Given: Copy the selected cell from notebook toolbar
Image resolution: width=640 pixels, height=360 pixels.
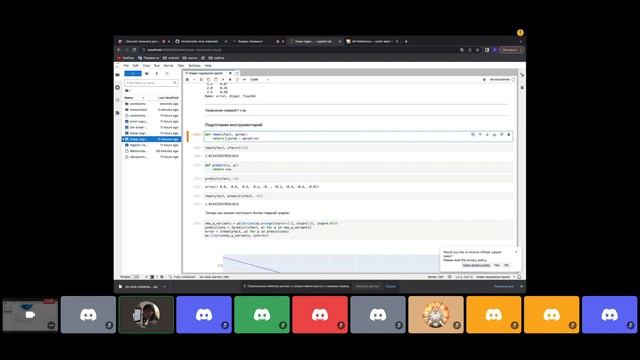Looking at the screenshot, I should click(x=209, y=80).
